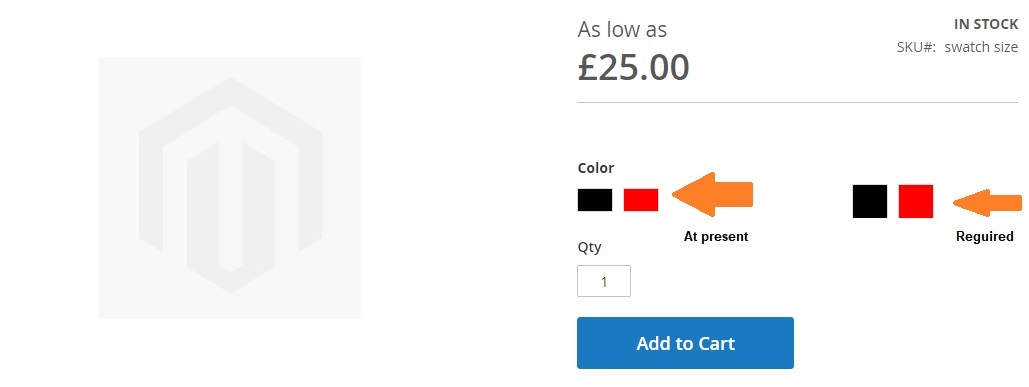
Task: Select the small black Color swatch
Action: pos(595,200)
